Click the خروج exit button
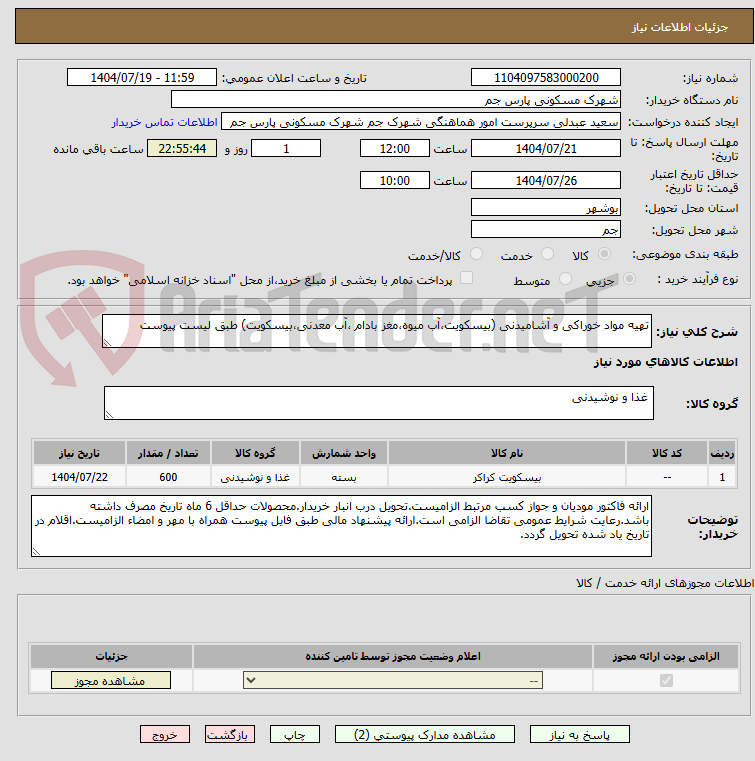This screenshot has height=761, width=755. [x=164, y=734]
